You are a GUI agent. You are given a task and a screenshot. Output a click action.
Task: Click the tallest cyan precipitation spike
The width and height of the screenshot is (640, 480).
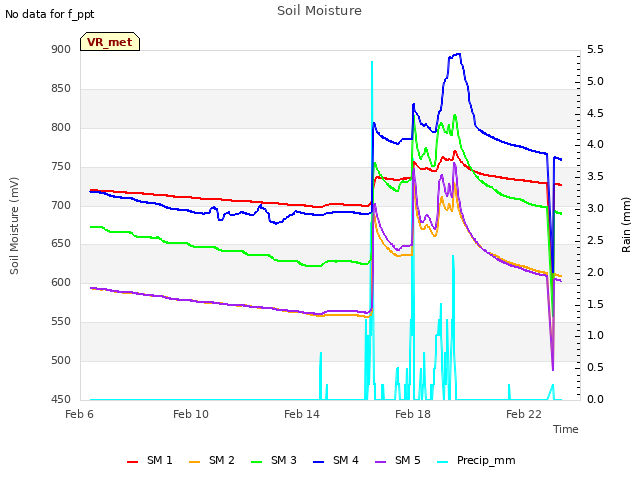(x=372, y=62)
